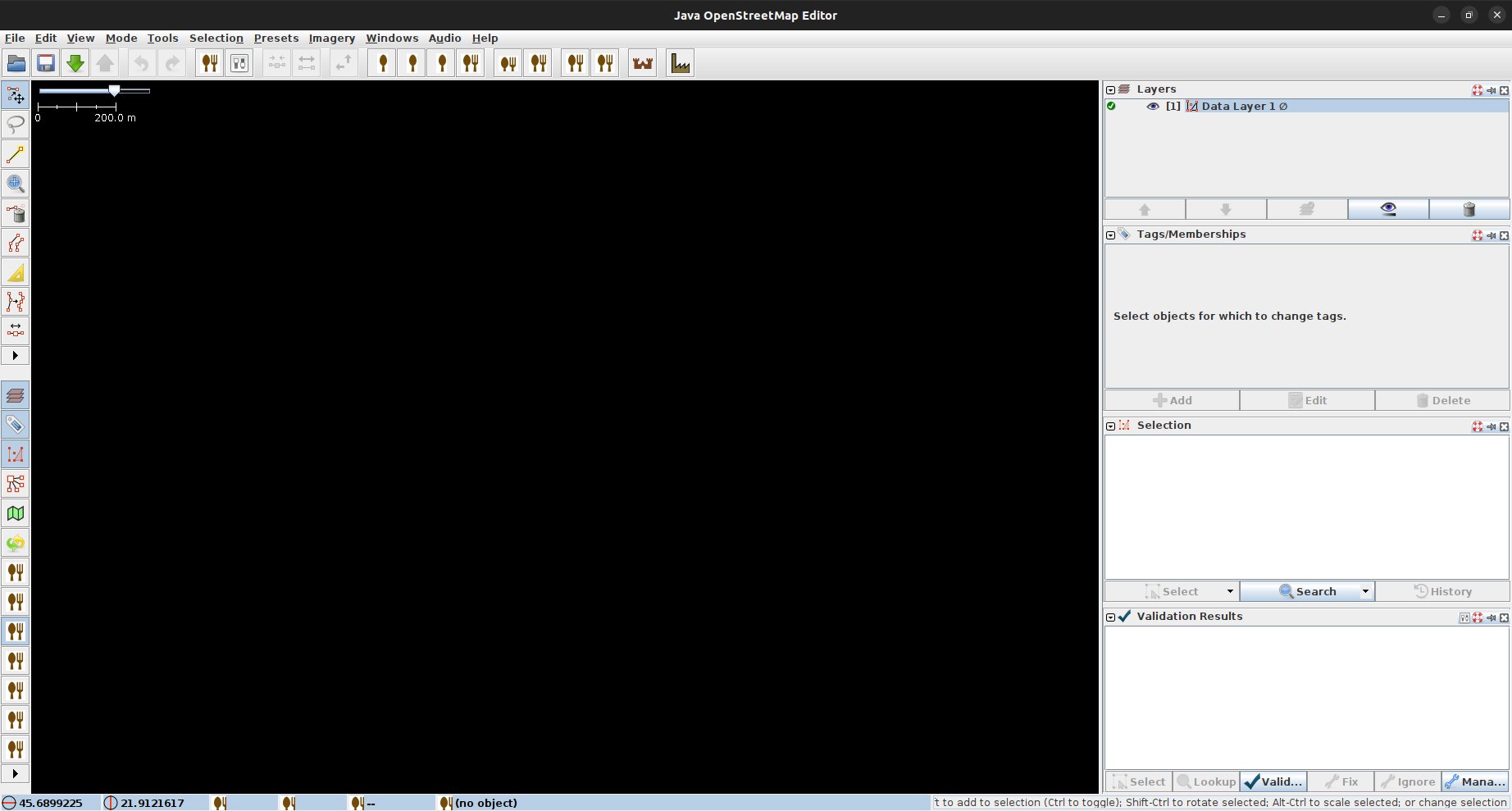Toggle Data Layer 1 eye visibility
Screen dimensions: 1512x811
(x=1152, y=107)
